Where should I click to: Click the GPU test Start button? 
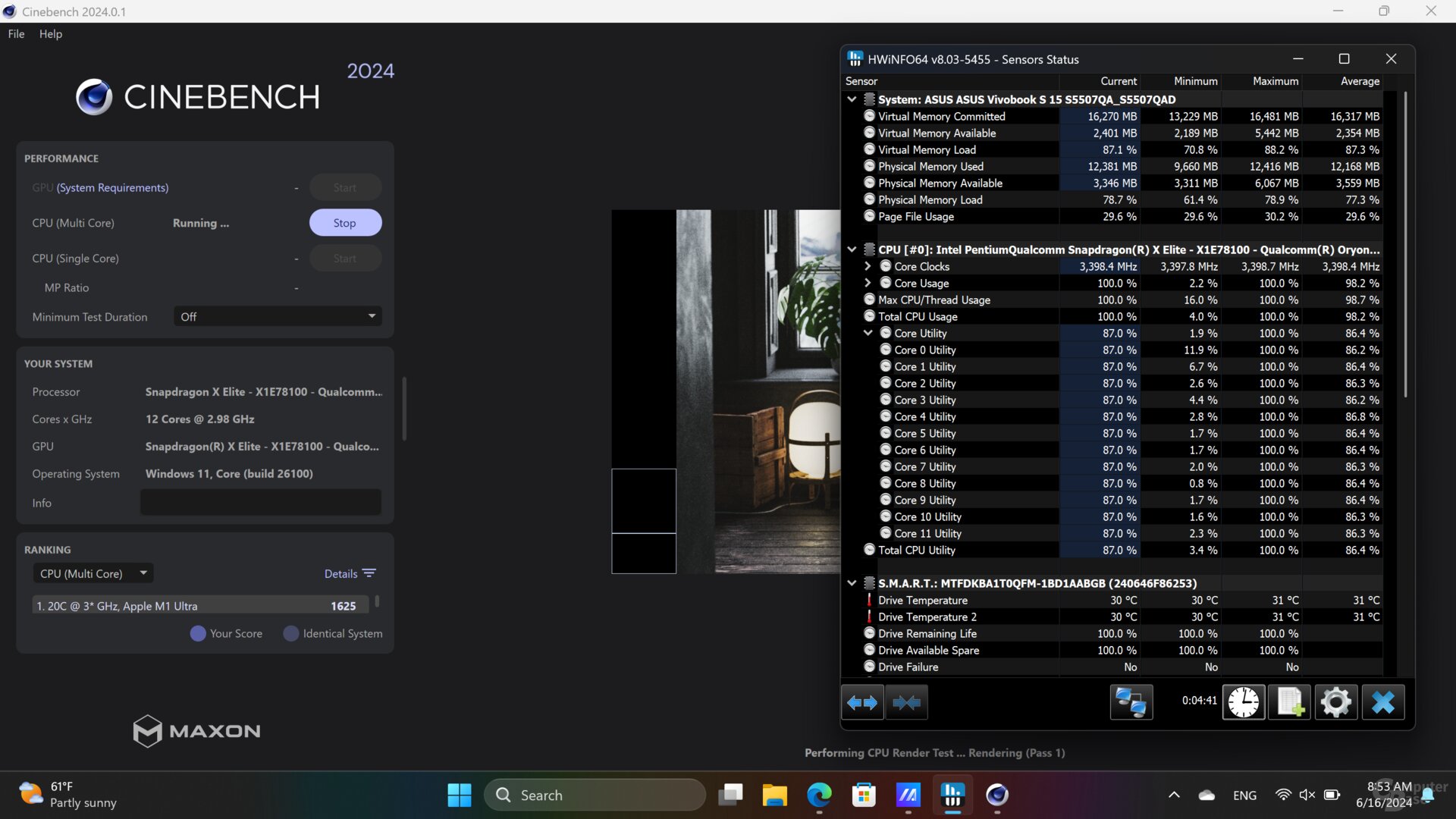[x=345, y=187]
